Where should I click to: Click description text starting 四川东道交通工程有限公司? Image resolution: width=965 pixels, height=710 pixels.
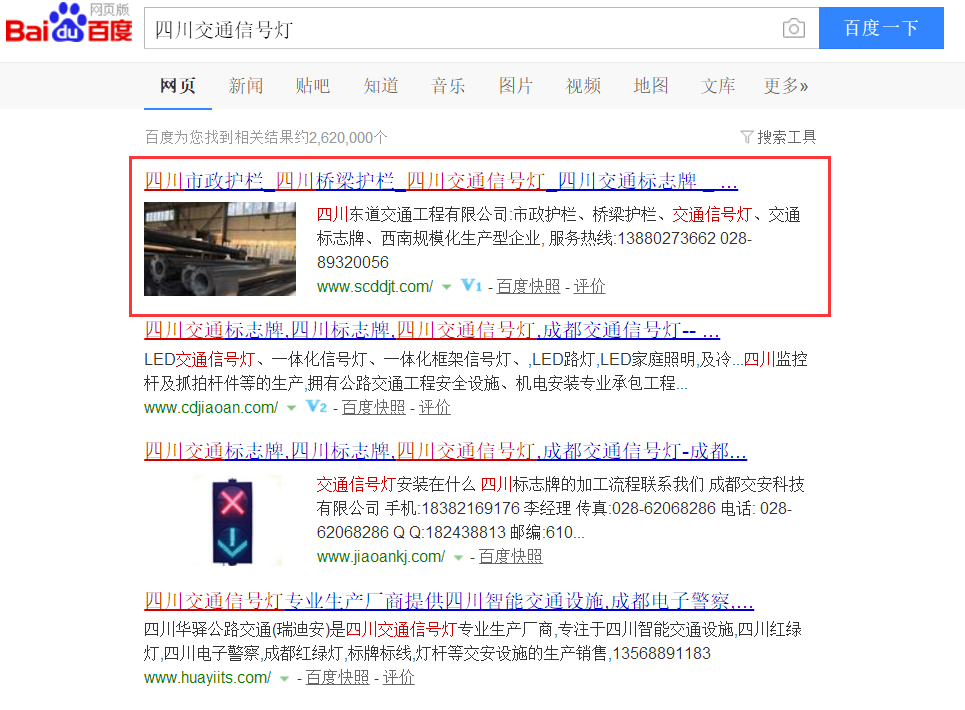(559, 238)
